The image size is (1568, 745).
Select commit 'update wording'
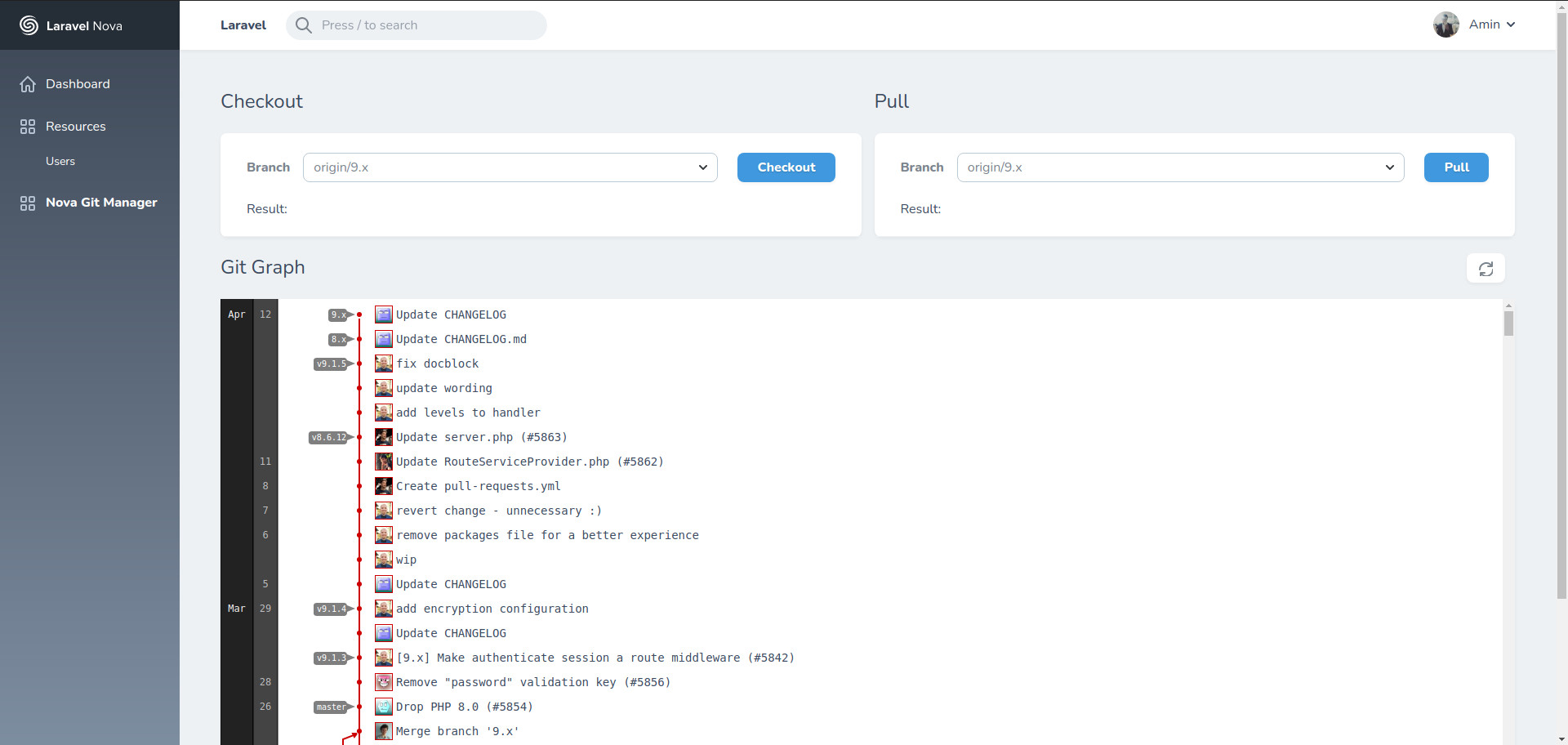pyautogui.click(x=444, y=388)
